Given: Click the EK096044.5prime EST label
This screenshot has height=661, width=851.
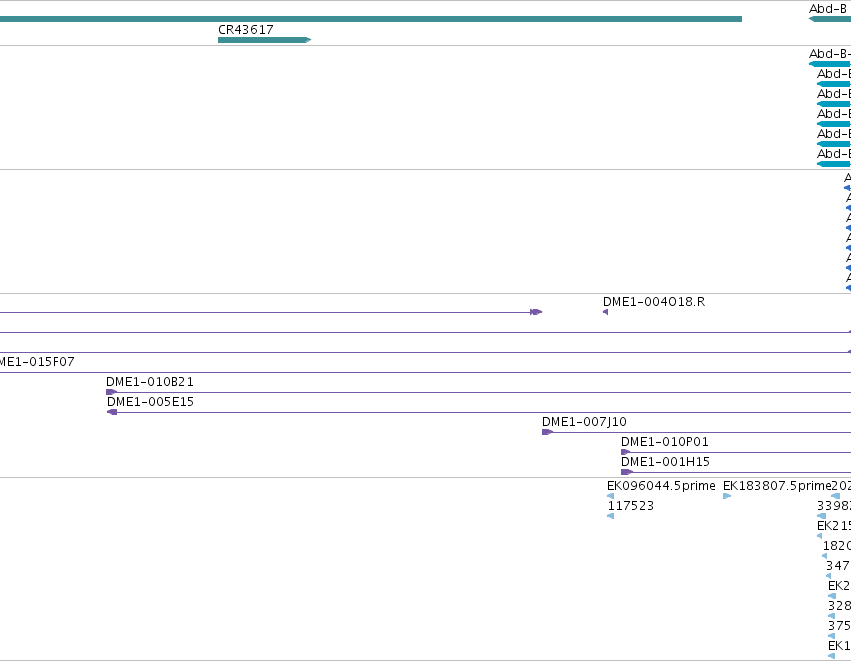Looking at the screenshot, I should pos(661,486).
